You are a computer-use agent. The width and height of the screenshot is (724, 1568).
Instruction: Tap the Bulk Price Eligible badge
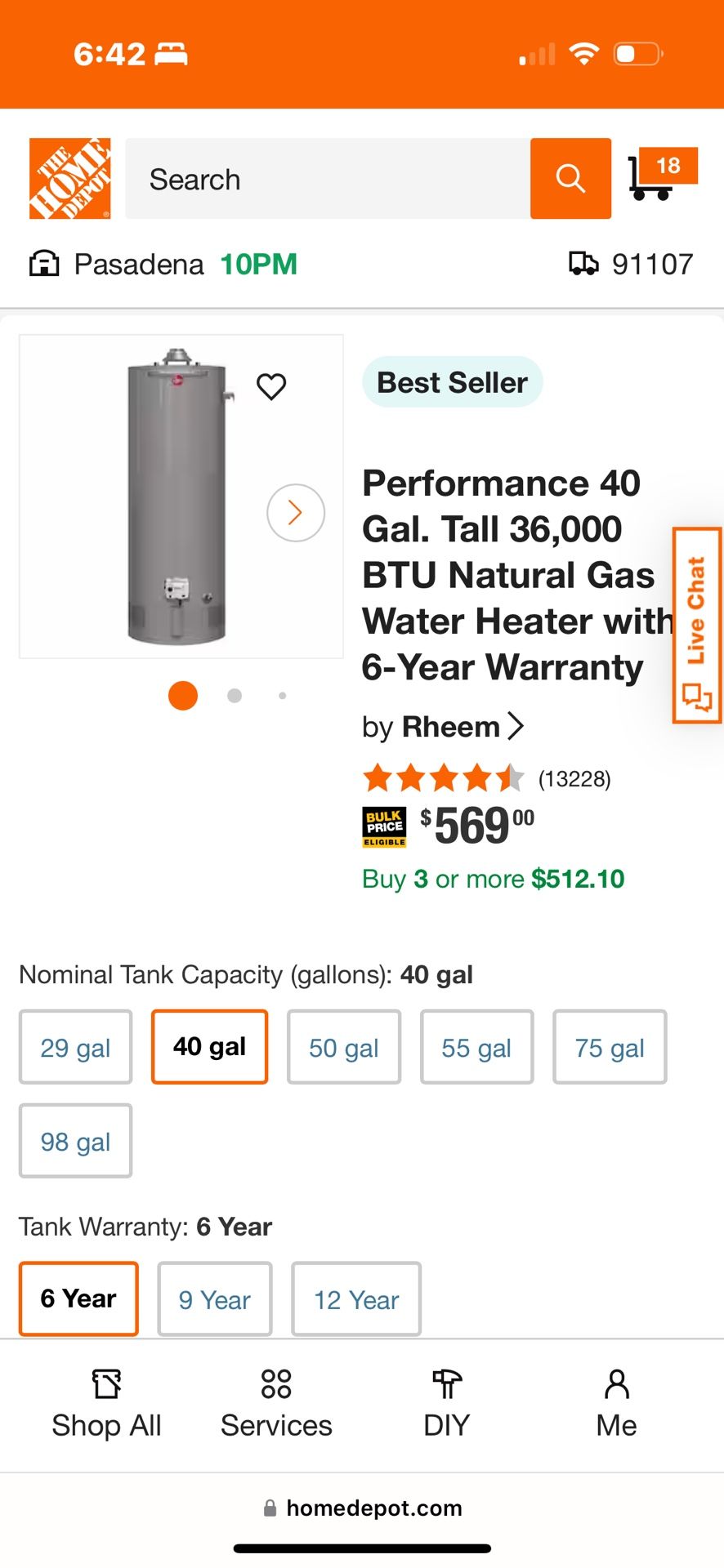click(384, 827)
